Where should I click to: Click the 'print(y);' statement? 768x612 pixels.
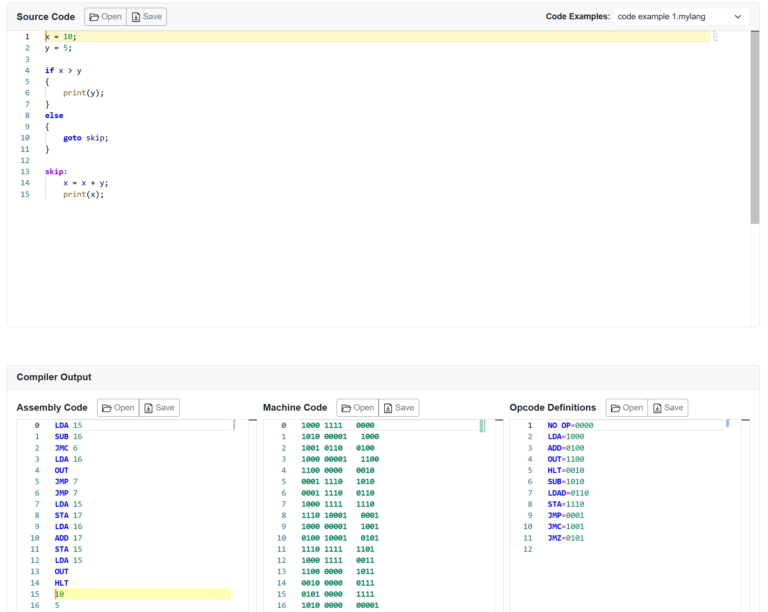(x=83, y=93)
